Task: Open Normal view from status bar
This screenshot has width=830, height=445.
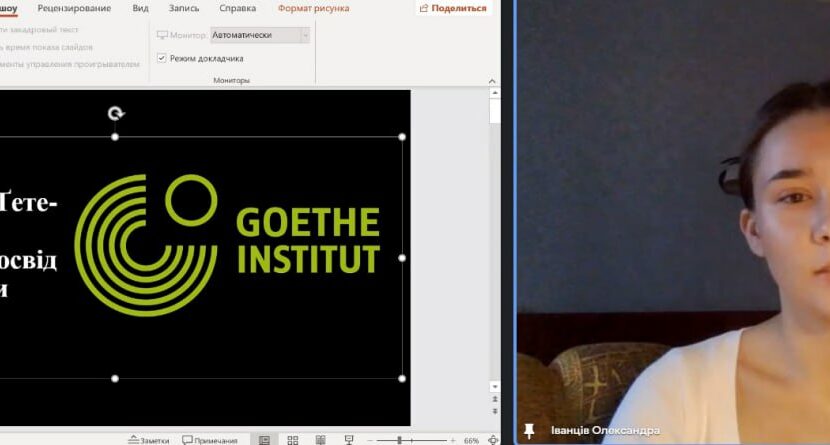Action: [x=264, y=440]
